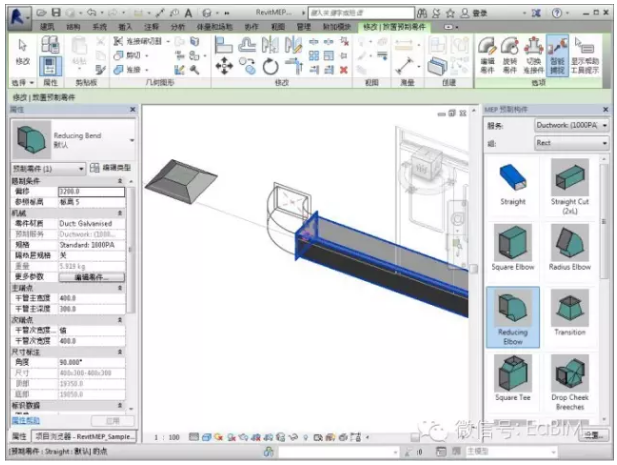
Task: Select the Modify arrow tool
Action: coord(22,51)
